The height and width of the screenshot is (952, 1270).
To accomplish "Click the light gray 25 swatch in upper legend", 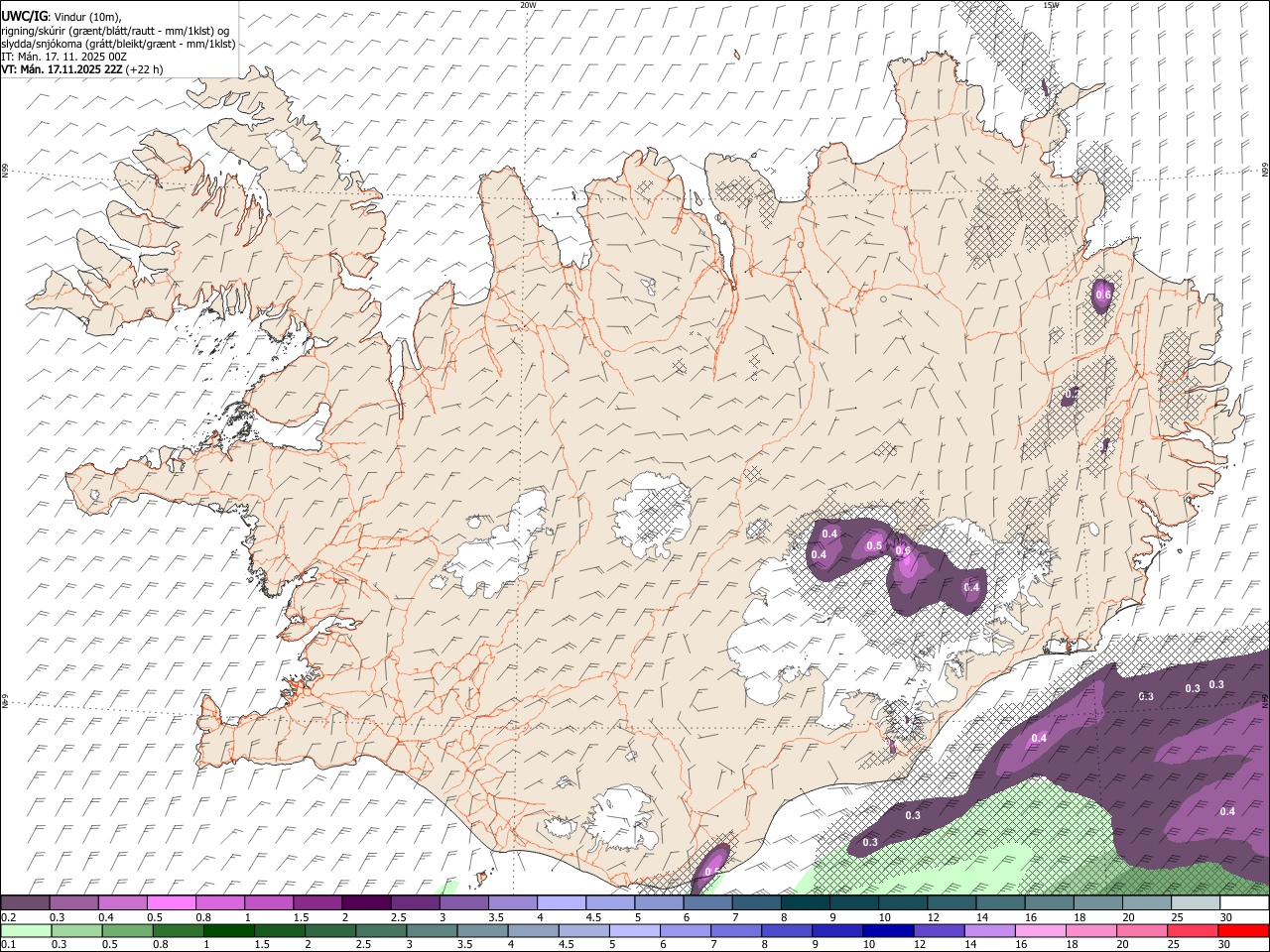I will click(x=1197, y=902).
